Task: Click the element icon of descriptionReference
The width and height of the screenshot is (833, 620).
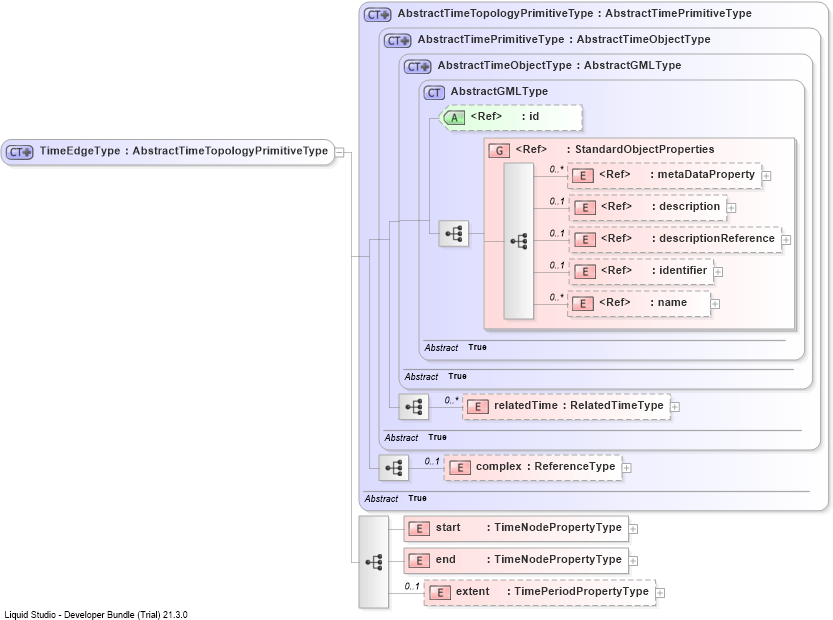Action: (x=585, y=240)
